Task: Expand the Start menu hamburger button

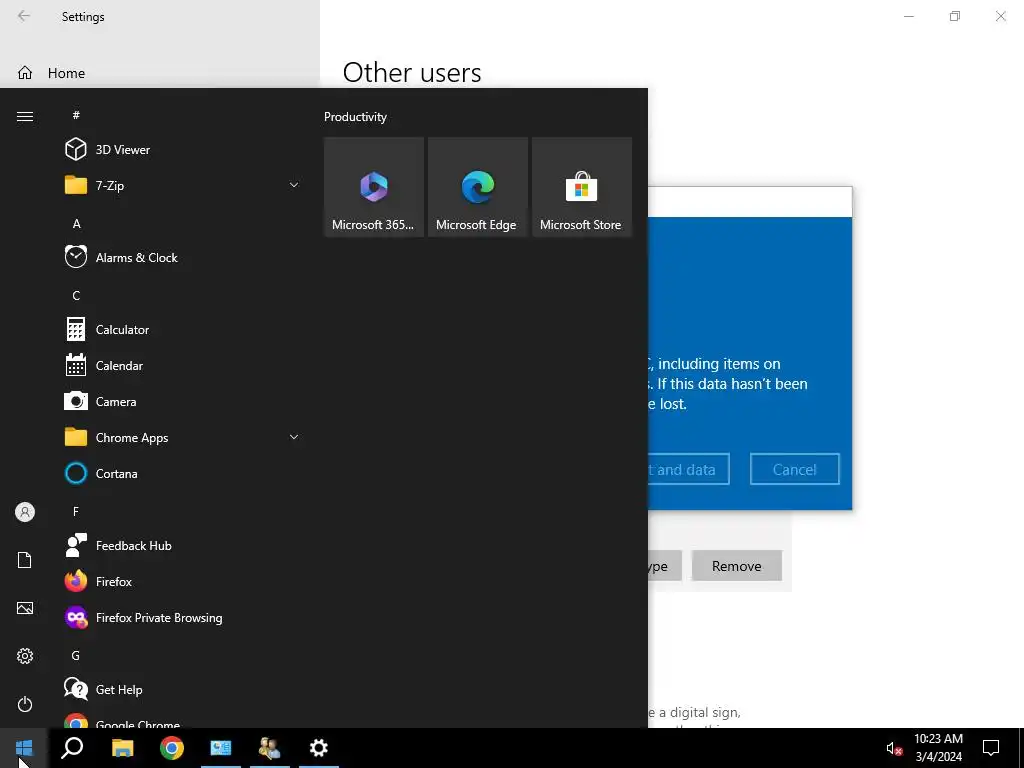Action: [x=25, y=116]
